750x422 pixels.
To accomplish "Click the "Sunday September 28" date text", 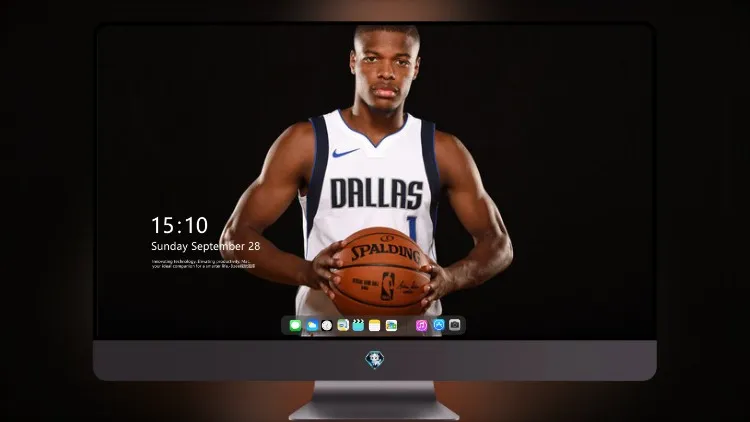I will coord(206,246).
